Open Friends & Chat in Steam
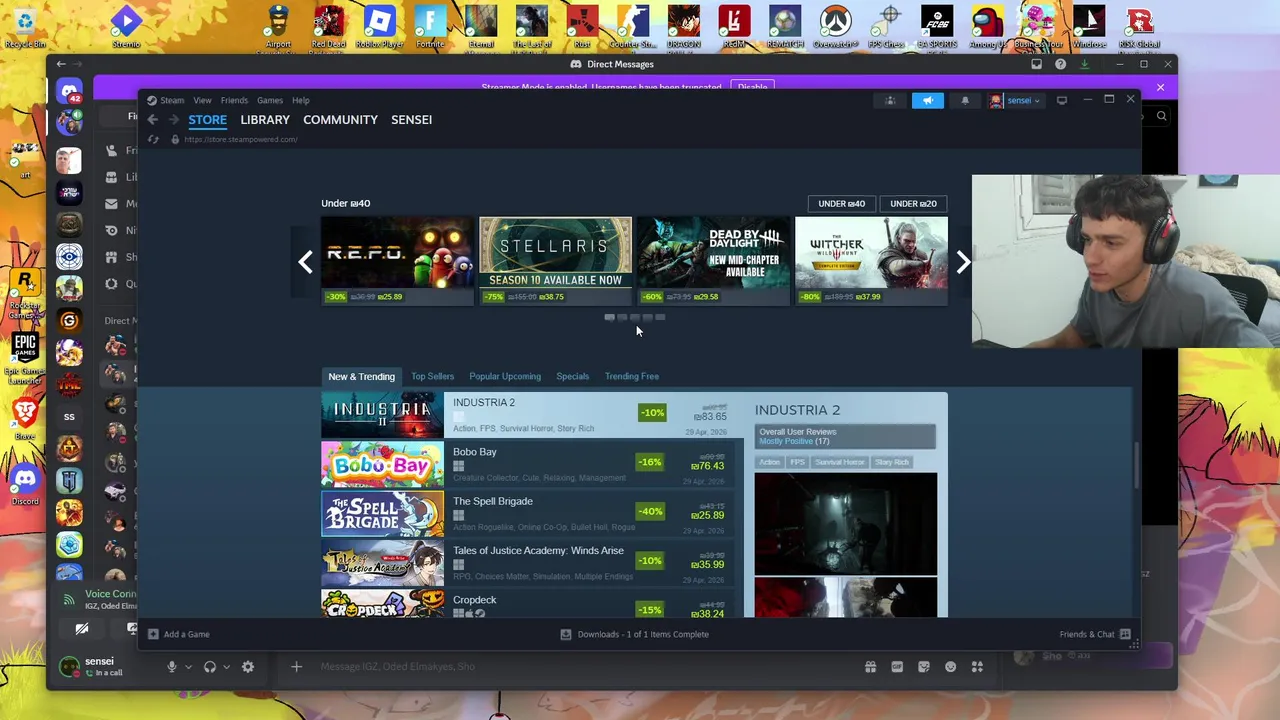 point(1095,634)
